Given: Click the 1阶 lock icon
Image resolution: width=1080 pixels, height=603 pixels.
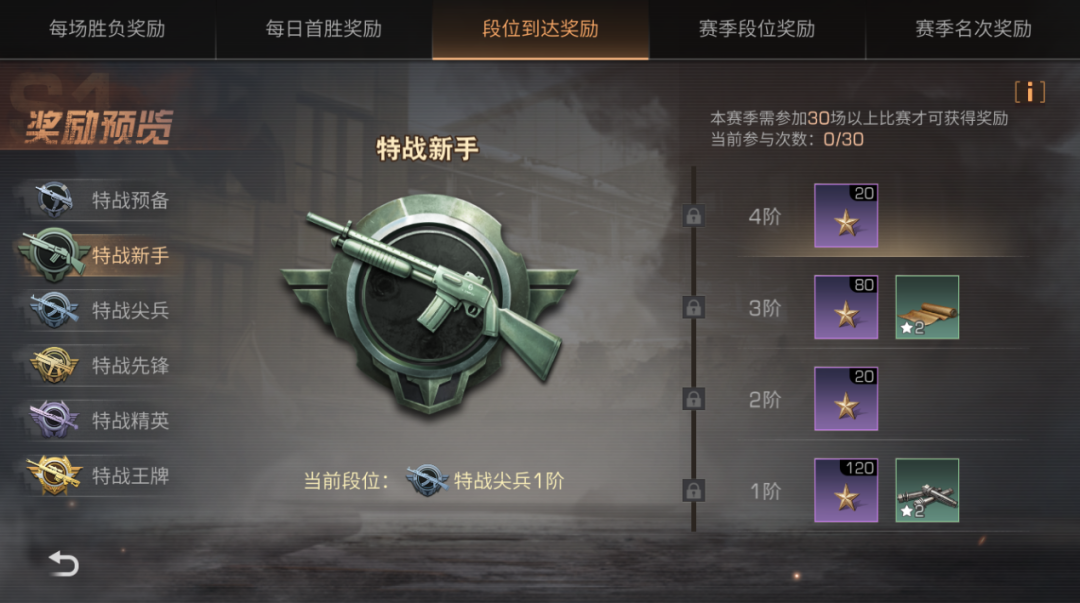Looking at the screenshot, I should tap(694, 491).
